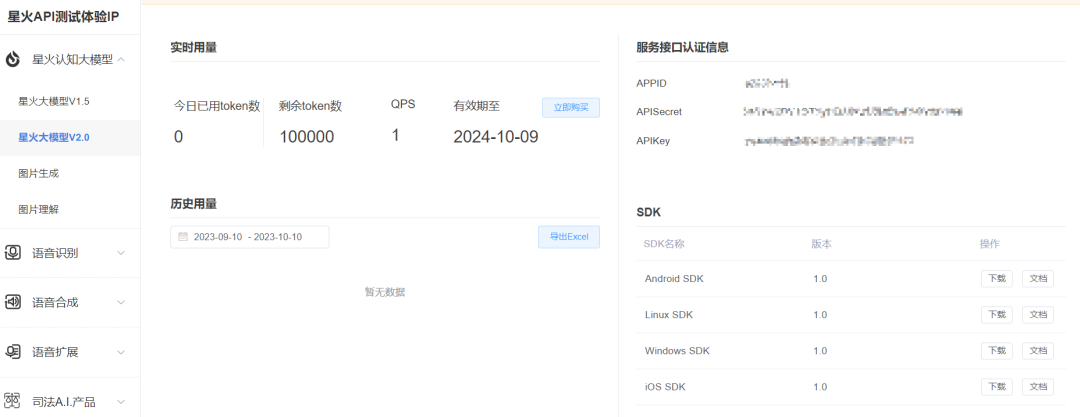Click the 导出Excel button
Screen dimensions: 1080x417
[x=569, y=236]
